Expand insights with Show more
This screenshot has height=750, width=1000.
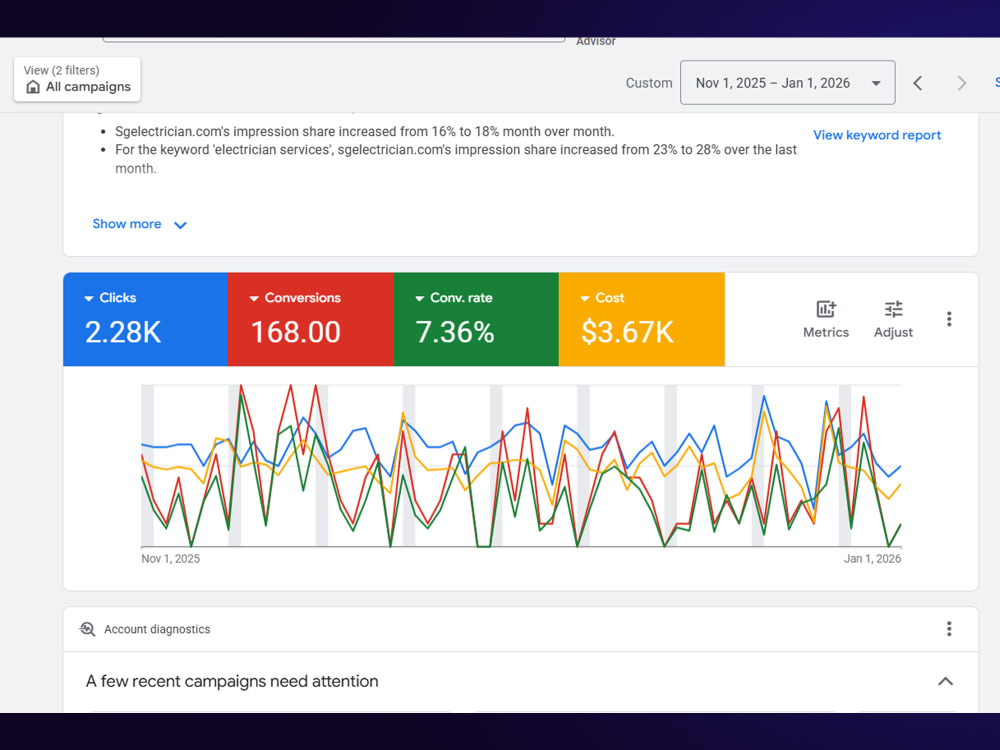[140, 224]
